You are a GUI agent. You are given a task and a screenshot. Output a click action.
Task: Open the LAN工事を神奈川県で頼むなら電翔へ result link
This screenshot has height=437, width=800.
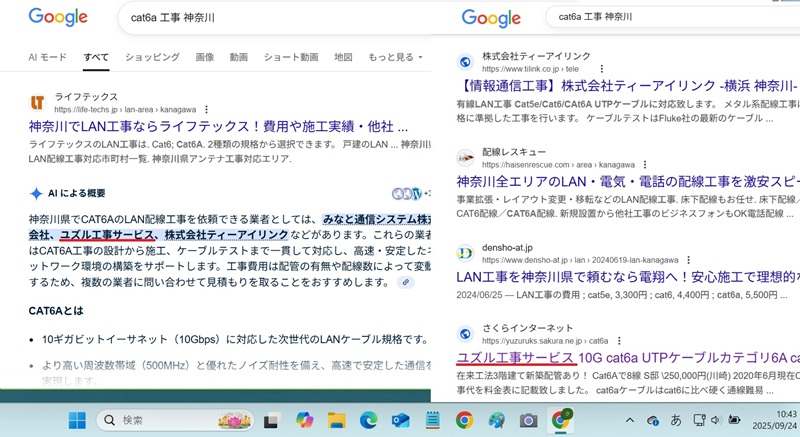point(628,277)
